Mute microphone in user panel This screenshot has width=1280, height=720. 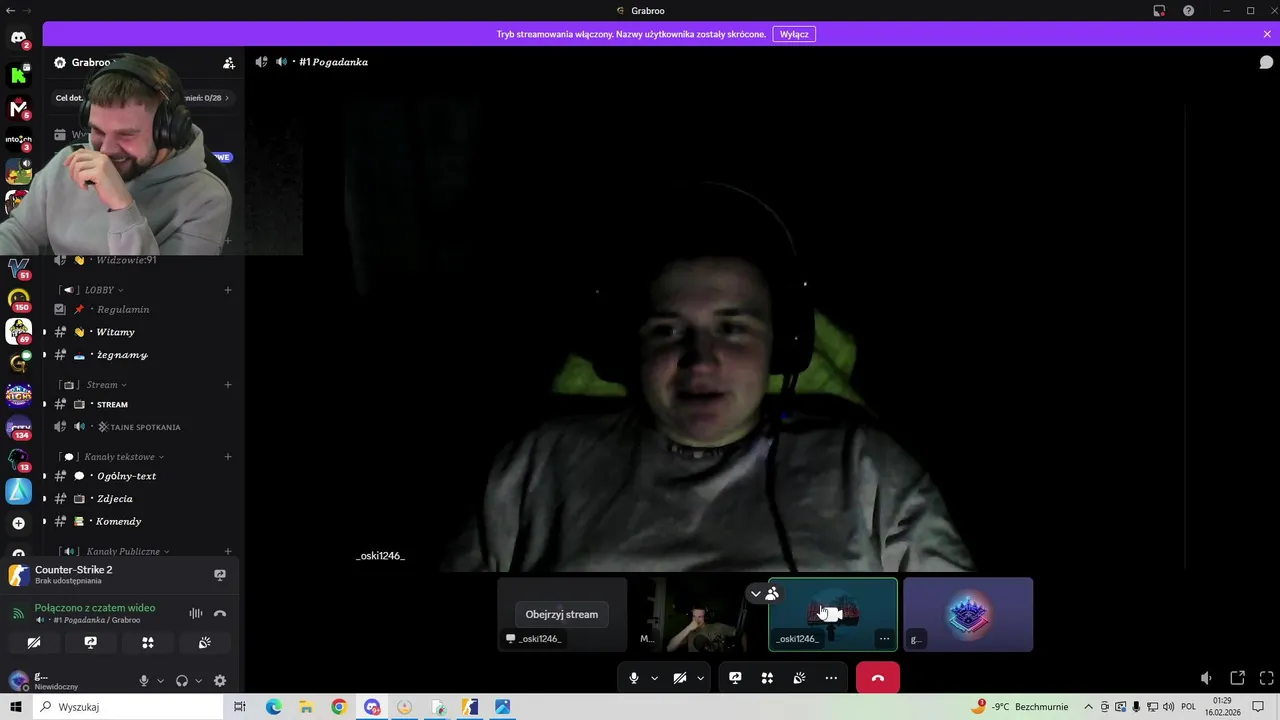[143, 681]
